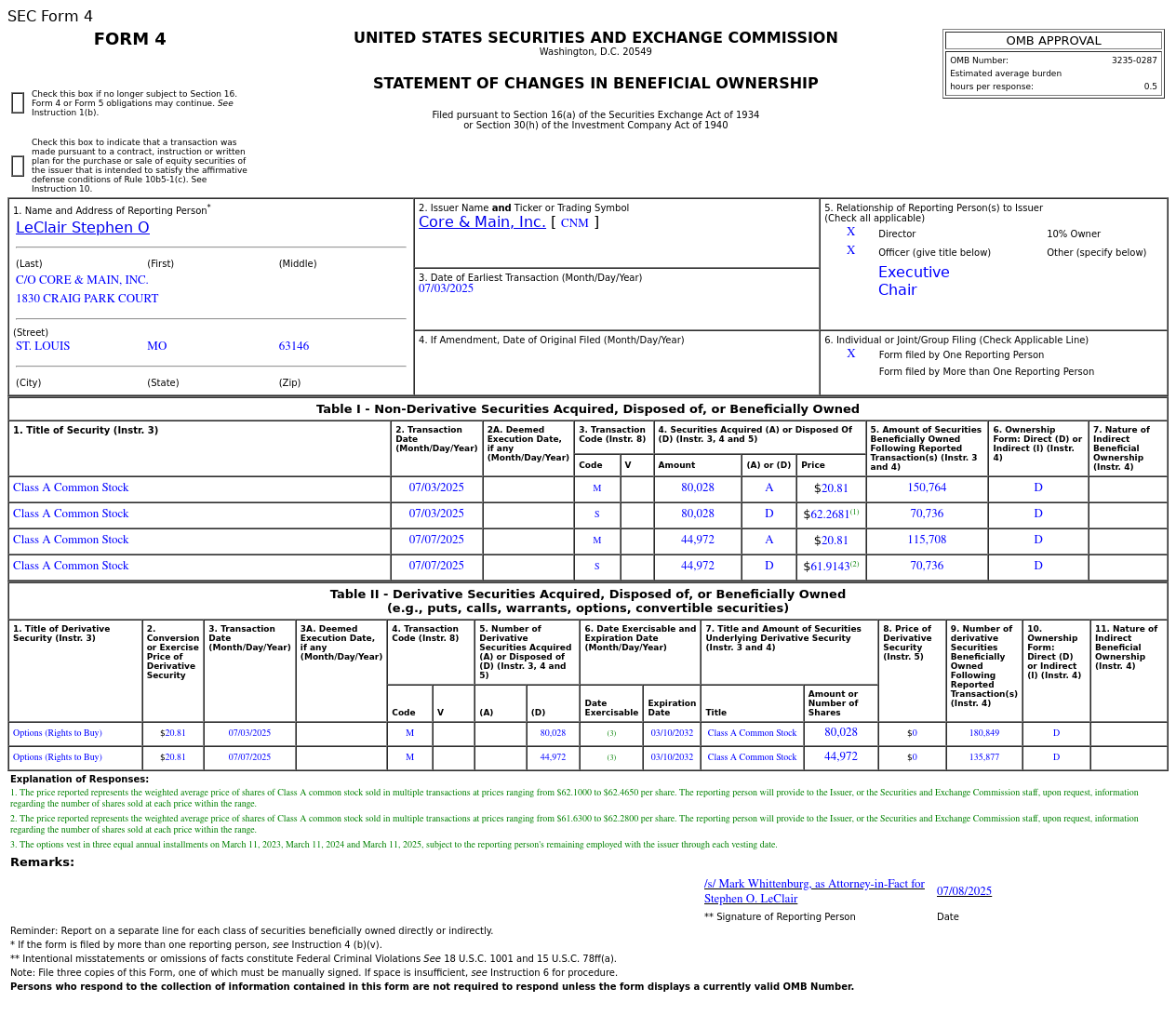
Task: Click the Table I Non-Derivative Securities heading
Action: coord(588,409)
